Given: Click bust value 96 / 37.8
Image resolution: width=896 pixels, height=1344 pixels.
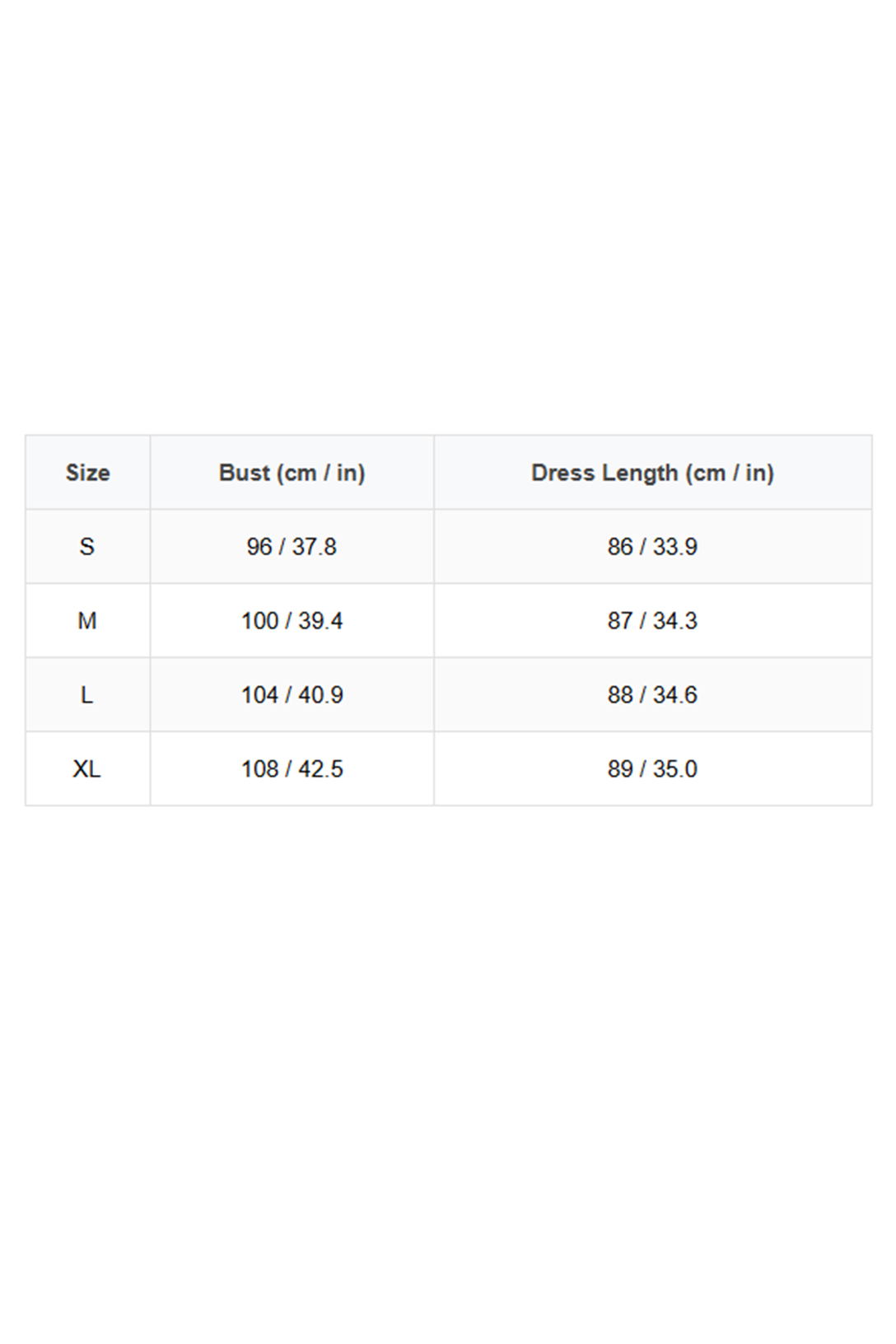Looking at the screenshot, I should click(x=292, y=547).
